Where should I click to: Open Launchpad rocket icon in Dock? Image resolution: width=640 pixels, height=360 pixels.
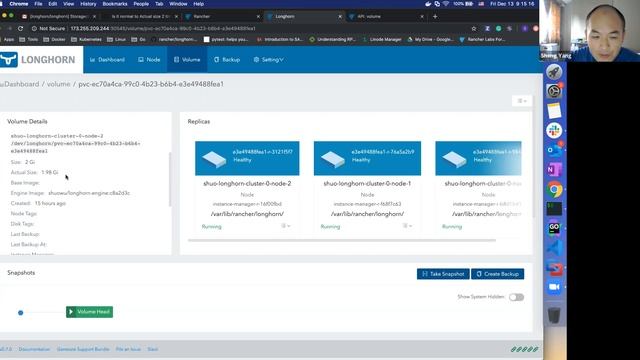(x=554, y=72)
